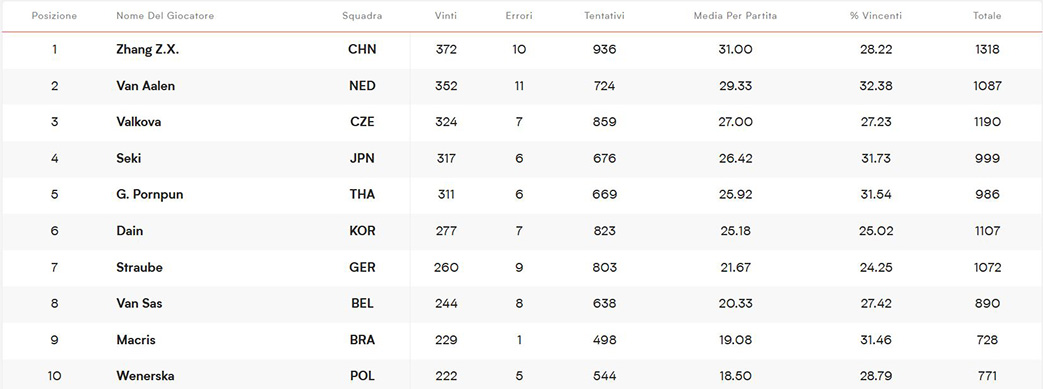Viewport: 1043px width, 389px height.
Task: Sort table by Vinti column
Action: coord(446,16)
